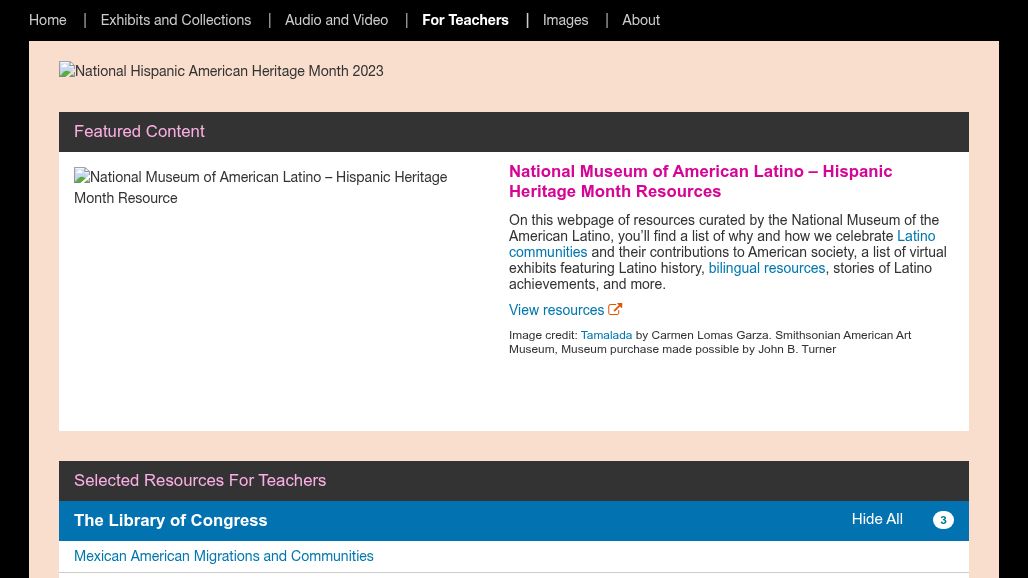This screenshot has height=578, width=1028.
Task: Click the National Museum of American Latino resource image
Action: click(x=260, y=187)
